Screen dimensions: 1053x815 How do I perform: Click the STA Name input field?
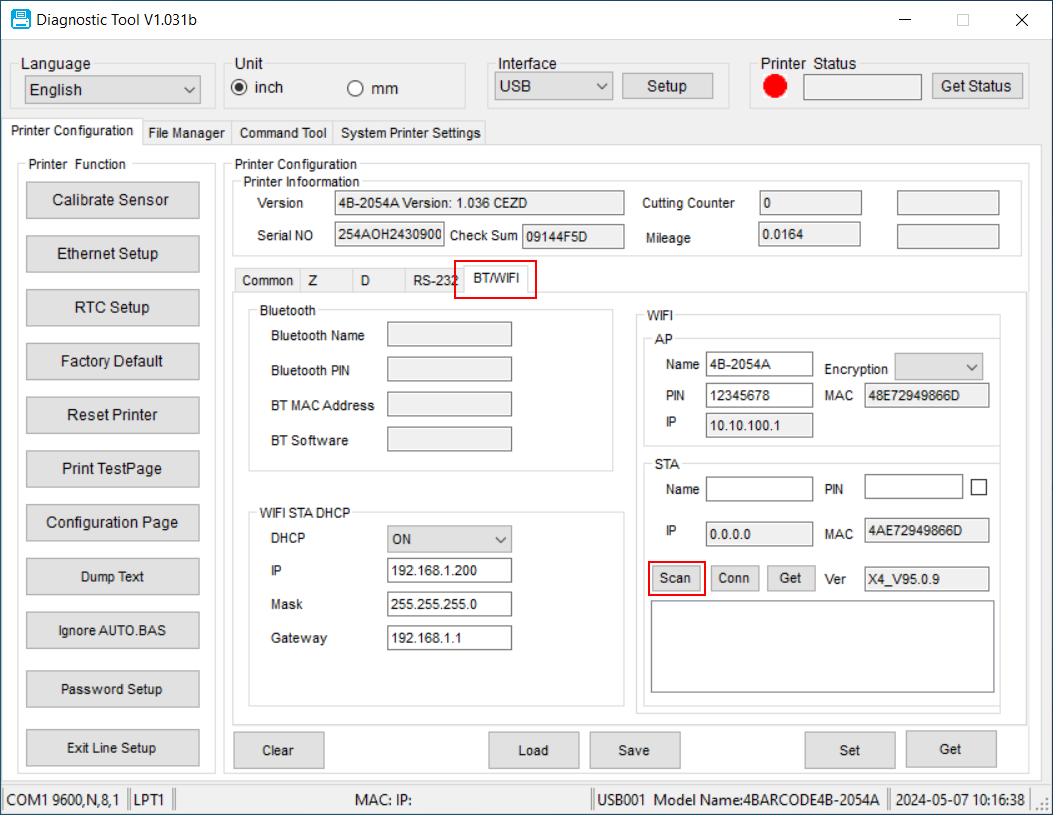pos(759,489)
